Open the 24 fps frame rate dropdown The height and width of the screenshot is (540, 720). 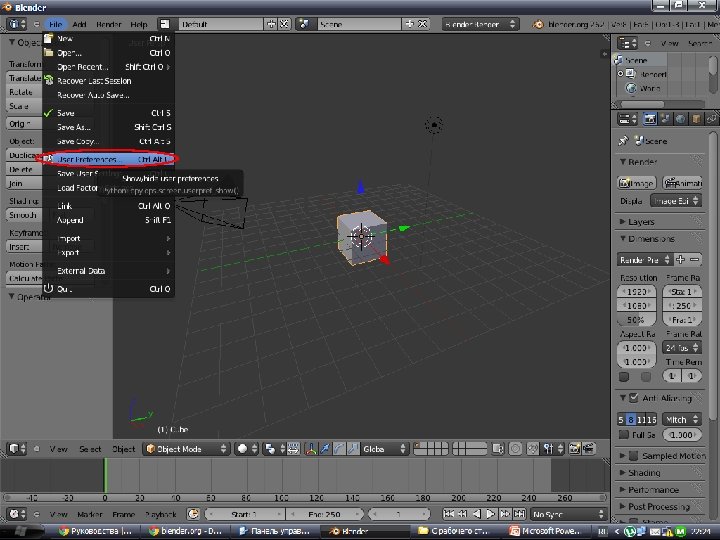(x=682, y=348)
